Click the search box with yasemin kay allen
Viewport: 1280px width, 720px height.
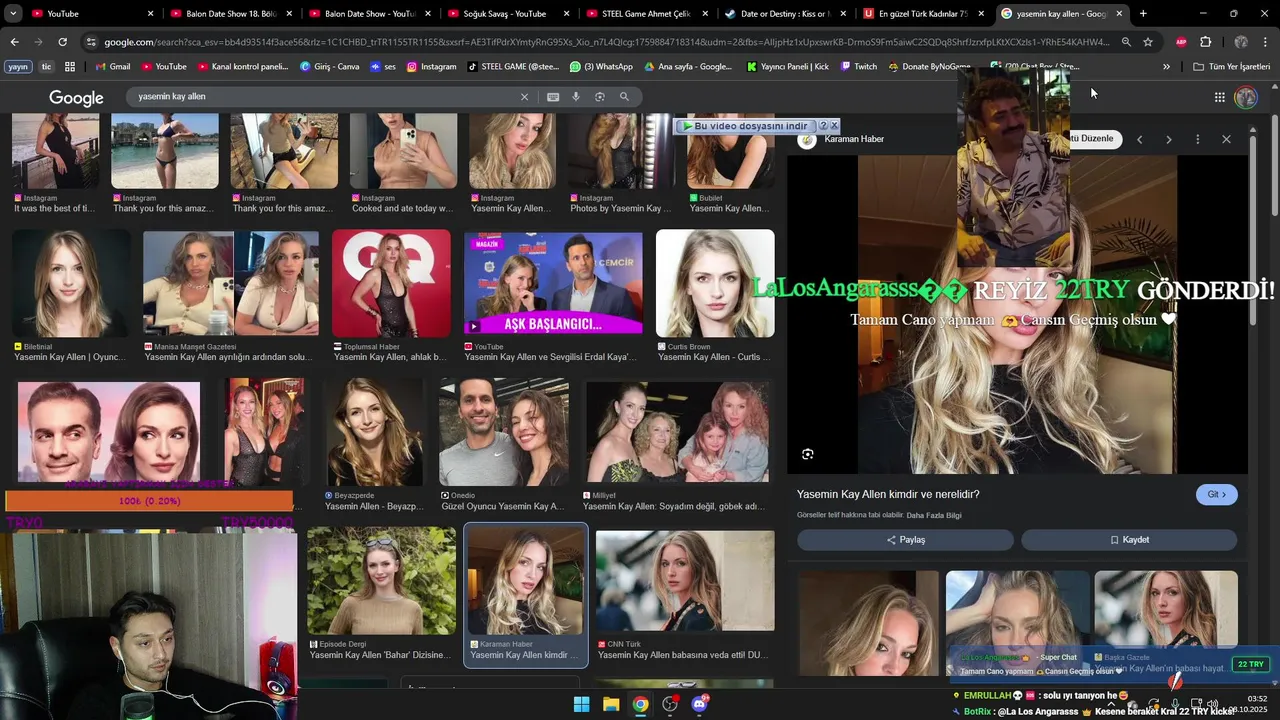coord(325,97)
